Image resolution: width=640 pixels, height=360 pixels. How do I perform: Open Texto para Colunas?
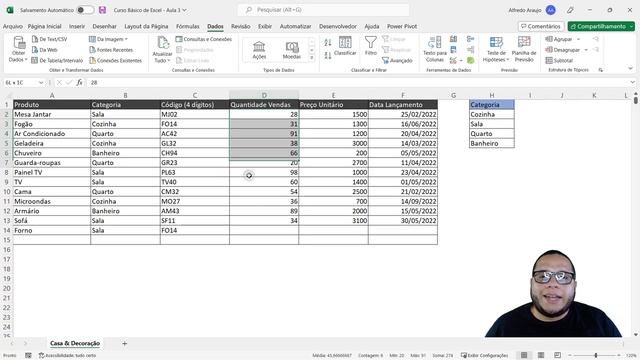coord(435,49)
